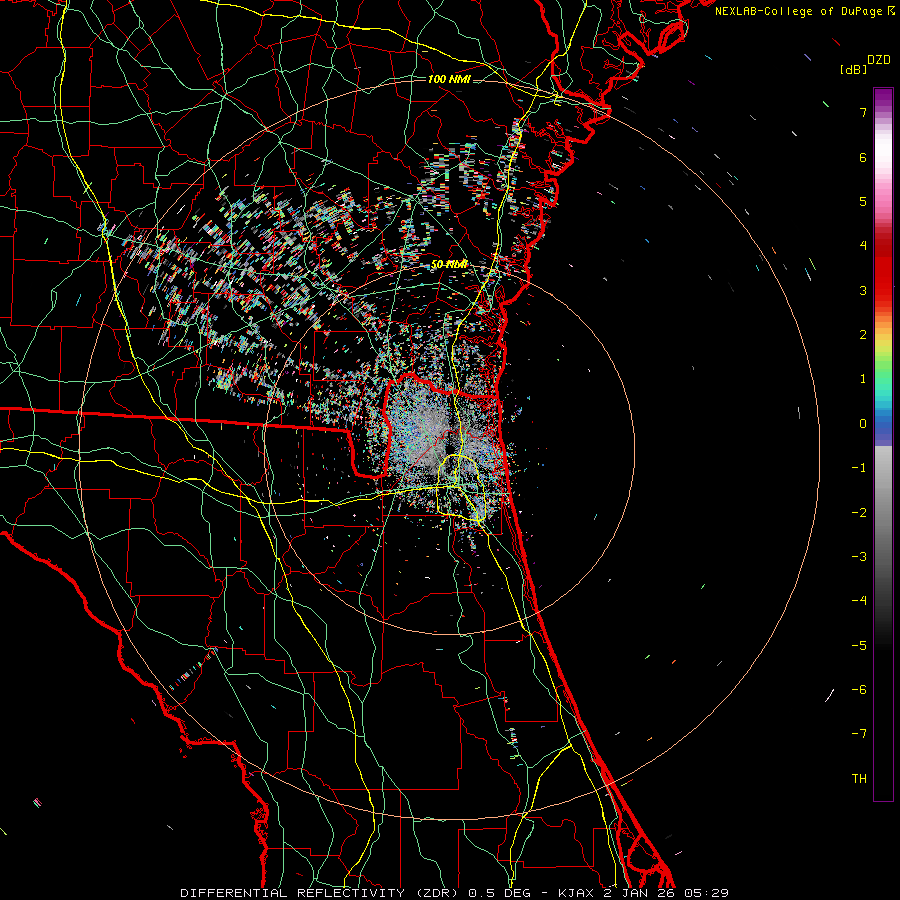
Task: Click the '-4' value on color scale
Action: [x=859, y=601]
